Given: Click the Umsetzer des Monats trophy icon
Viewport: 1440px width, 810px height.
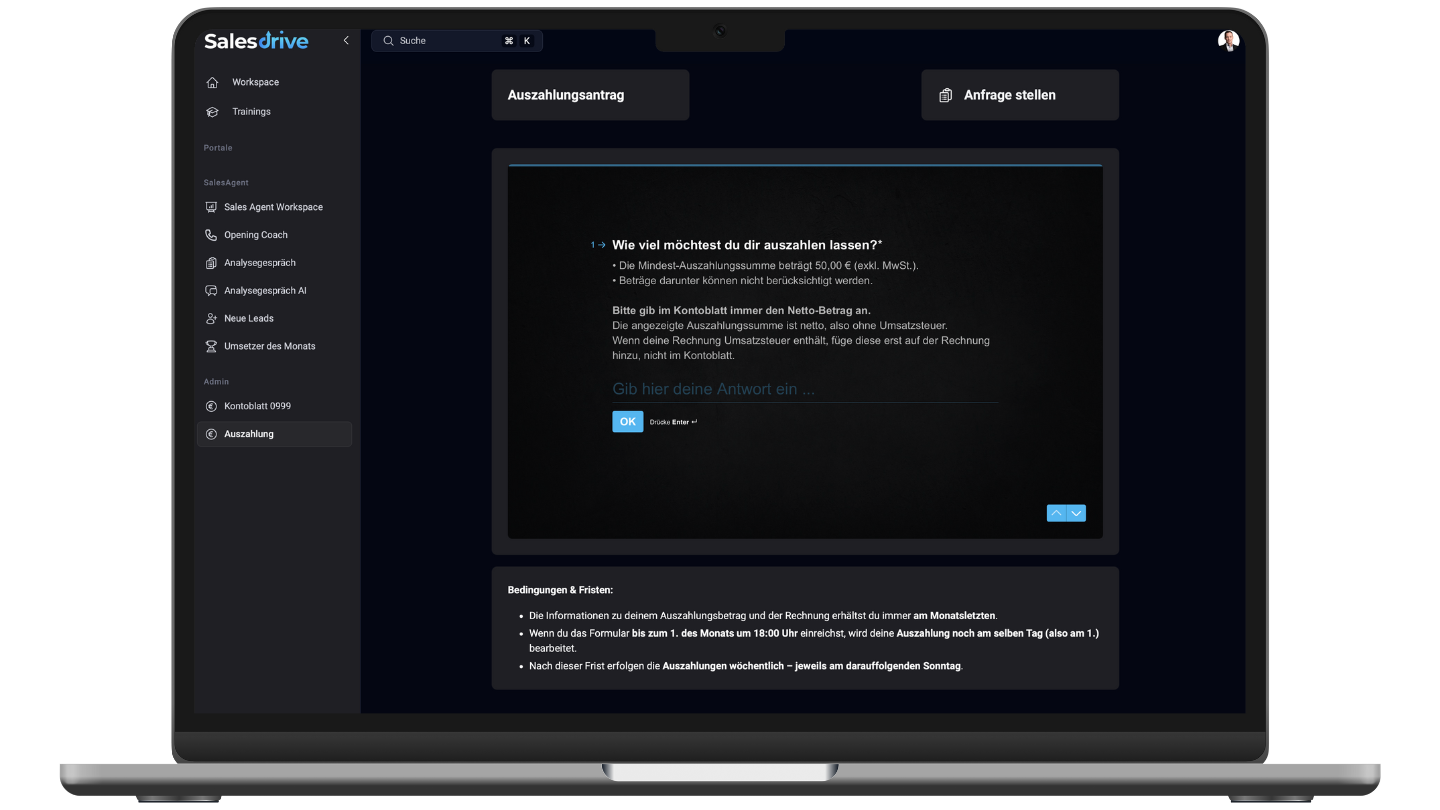Looking at the screenshot, I should [x=211, y=347].
